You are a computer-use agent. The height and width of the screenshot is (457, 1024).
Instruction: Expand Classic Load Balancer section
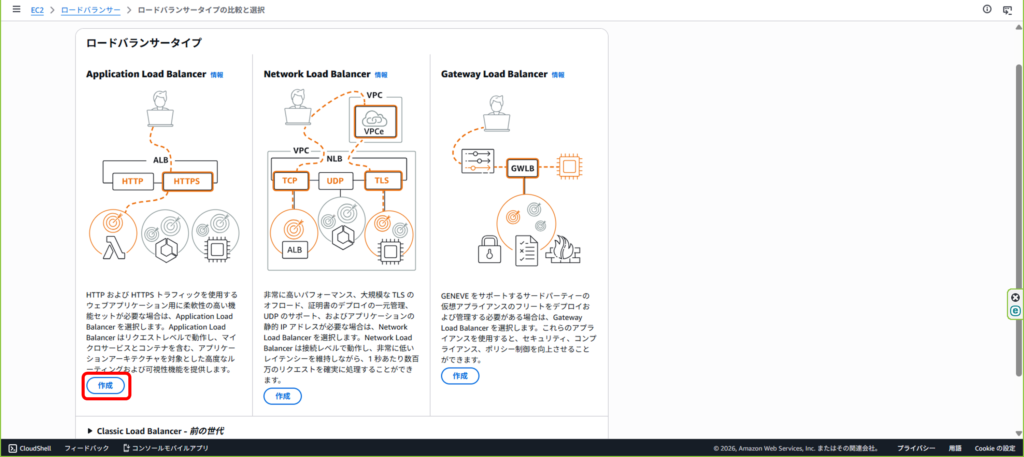pos(155,431)
